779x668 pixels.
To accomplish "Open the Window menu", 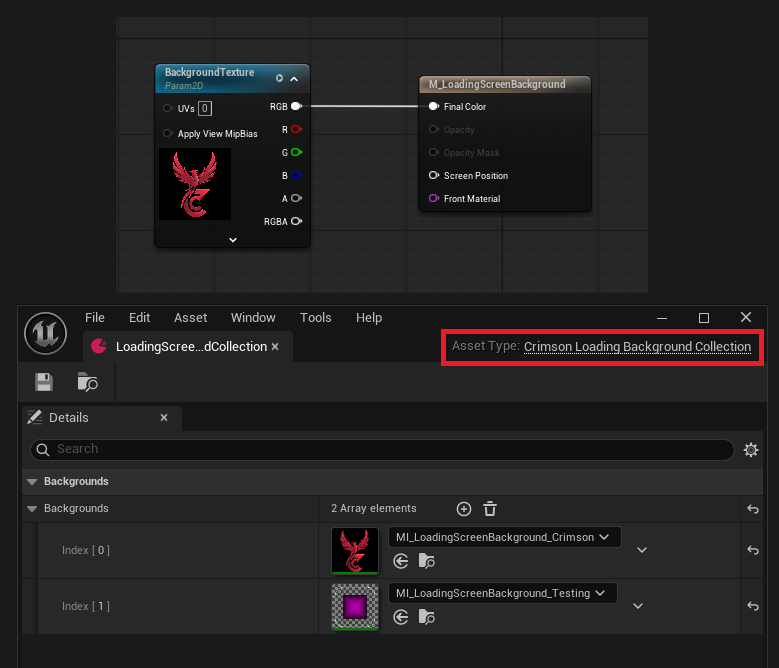I will [253, 318].
